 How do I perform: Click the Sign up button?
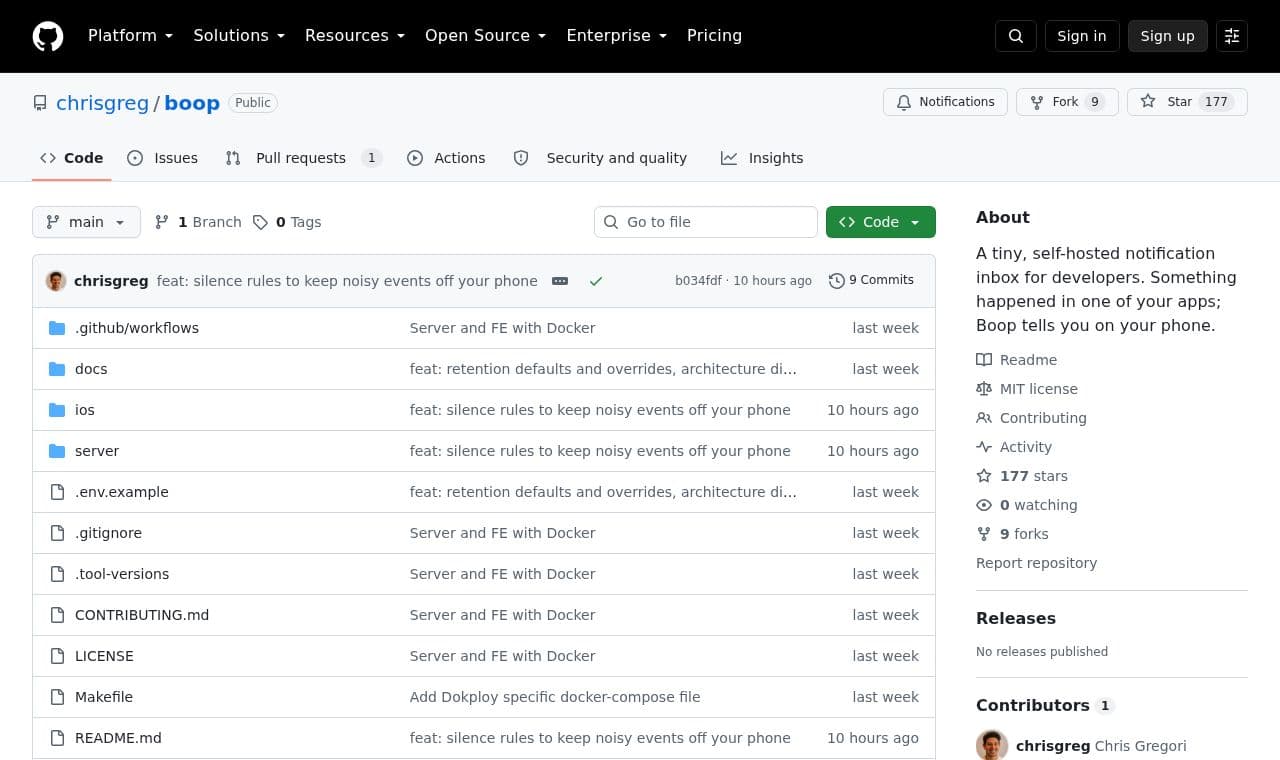click(1168, 36)
